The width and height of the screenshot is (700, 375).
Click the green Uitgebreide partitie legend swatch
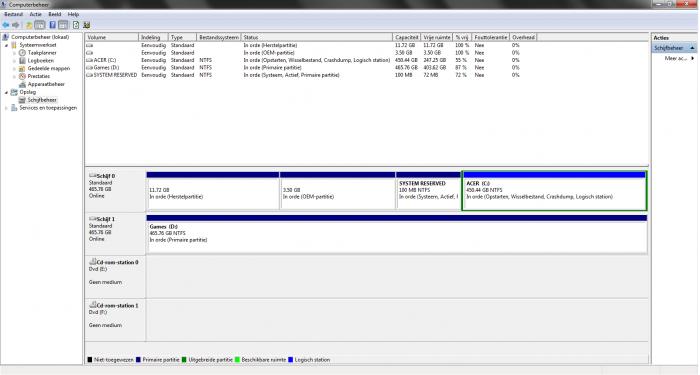click(184, 359)
